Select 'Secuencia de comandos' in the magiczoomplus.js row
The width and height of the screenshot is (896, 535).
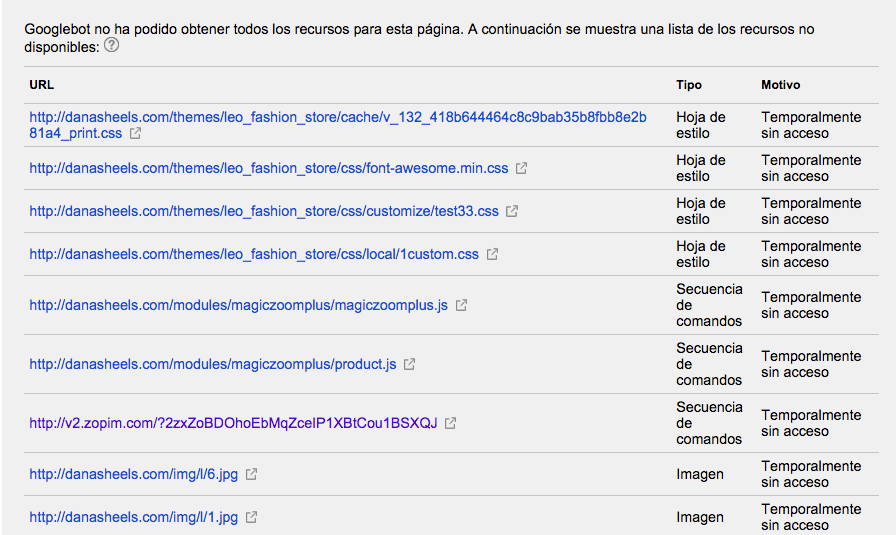[709, 305]
